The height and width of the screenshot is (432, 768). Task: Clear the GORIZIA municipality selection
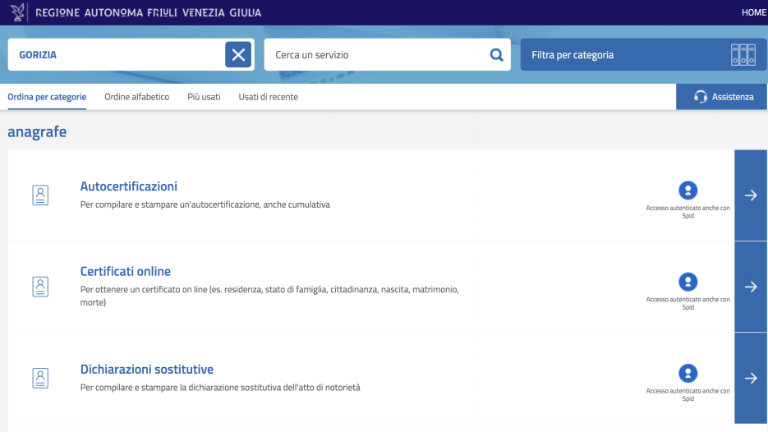tap(238, 55)
